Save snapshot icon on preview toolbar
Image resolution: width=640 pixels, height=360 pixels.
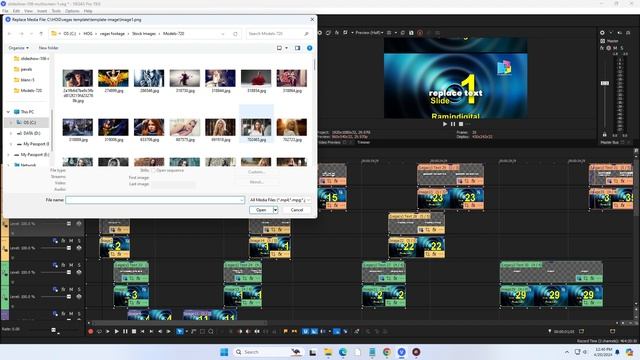click(411, 33)
